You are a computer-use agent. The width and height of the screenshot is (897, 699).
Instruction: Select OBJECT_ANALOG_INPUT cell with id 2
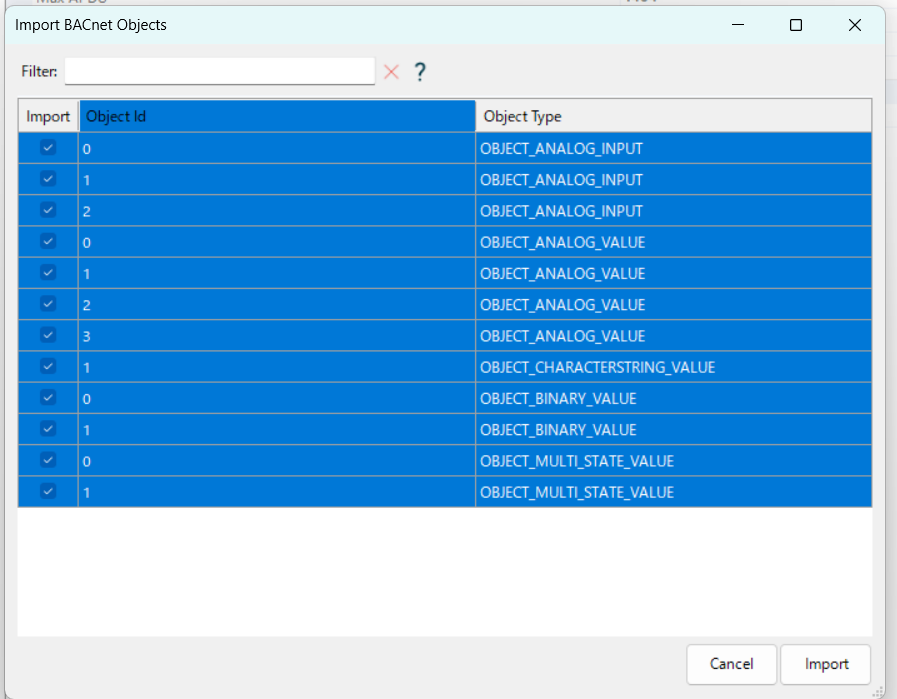(673, 211)
